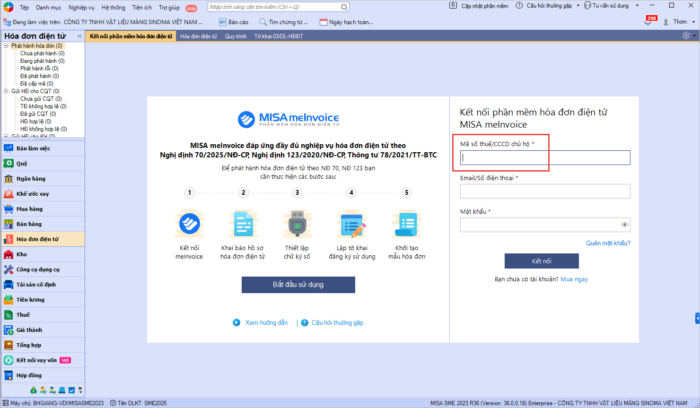
Task: Click the notification bell icon
Action: (650, 20)
